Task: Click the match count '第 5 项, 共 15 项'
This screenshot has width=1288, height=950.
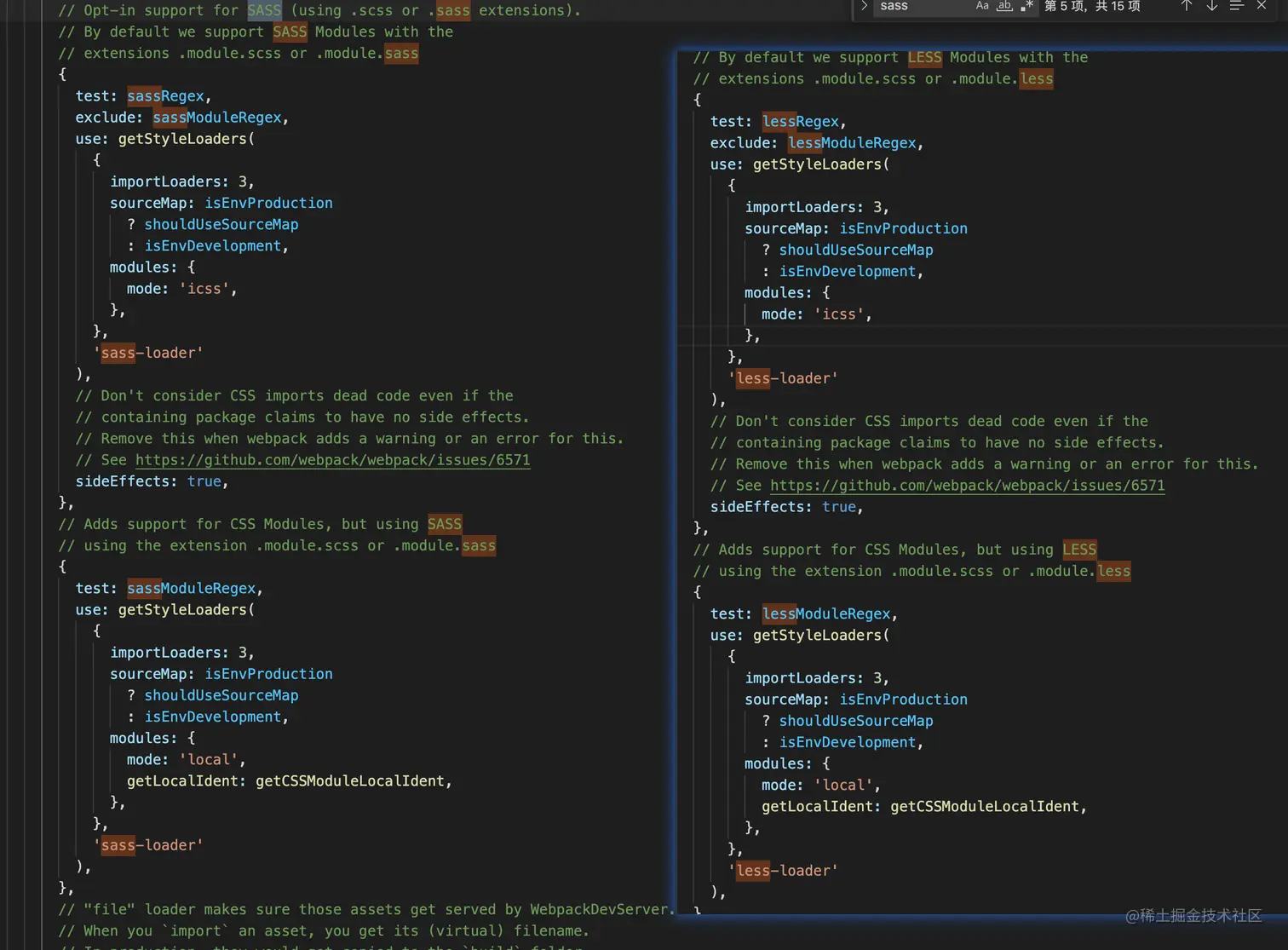Action: tap(1092, 6)
